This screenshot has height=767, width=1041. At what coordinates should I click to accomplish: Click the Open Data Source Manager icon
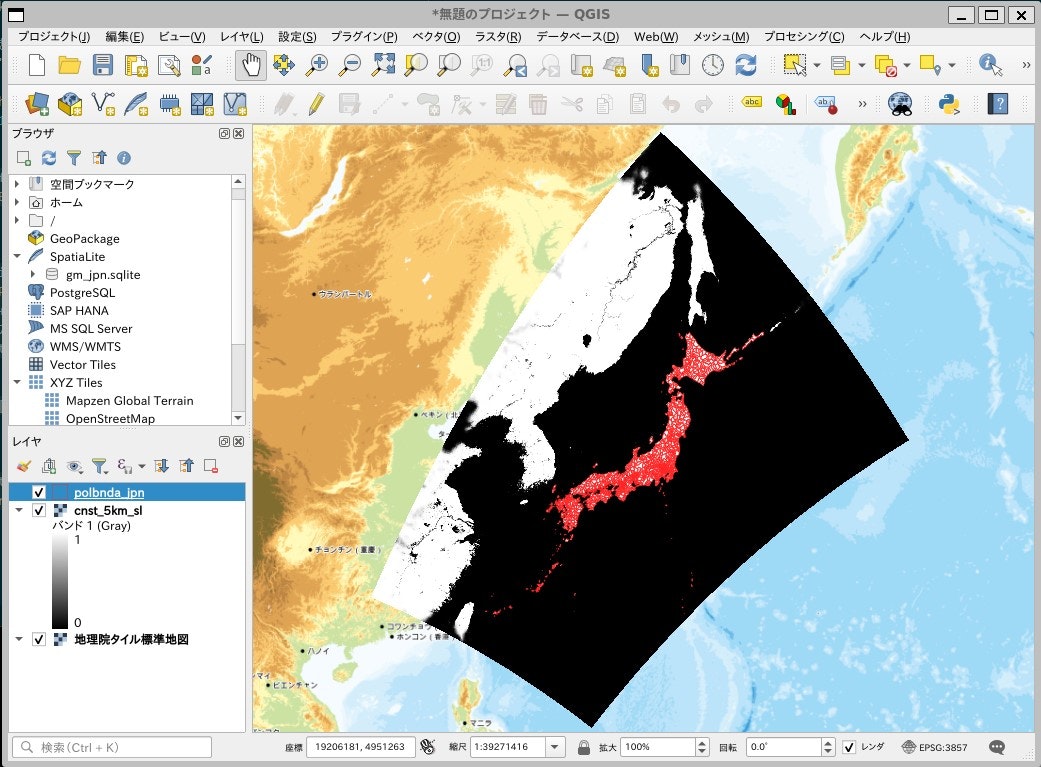(36, 103)
